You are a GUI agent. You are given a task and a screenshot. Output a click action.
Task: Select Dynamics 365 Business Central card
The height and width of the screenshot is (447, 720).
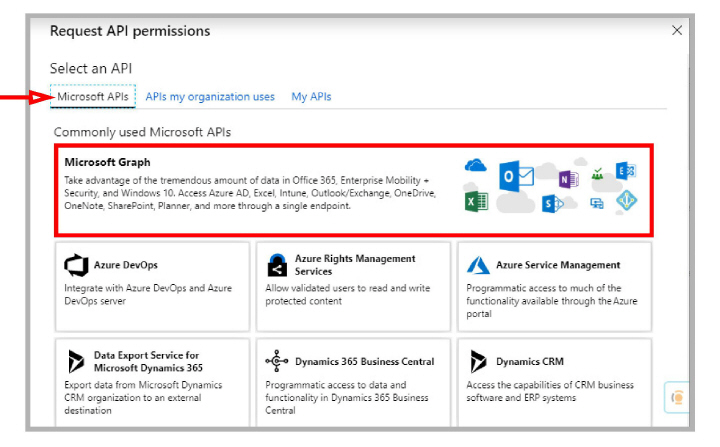[x=353, y=382]
